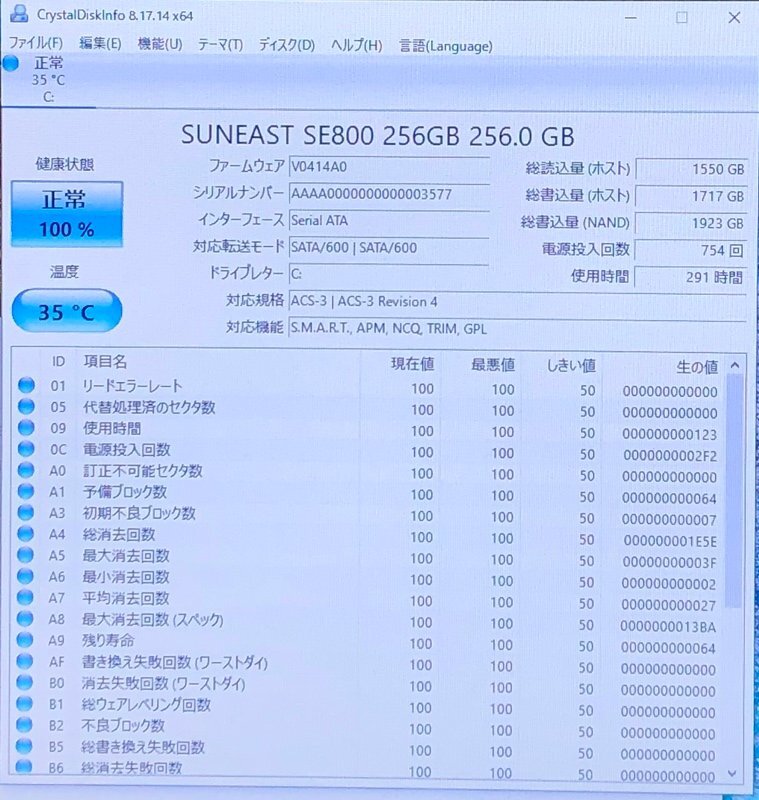Open the ディスク(D) menu
Viewport: 759px width, 800px height.
287,45
